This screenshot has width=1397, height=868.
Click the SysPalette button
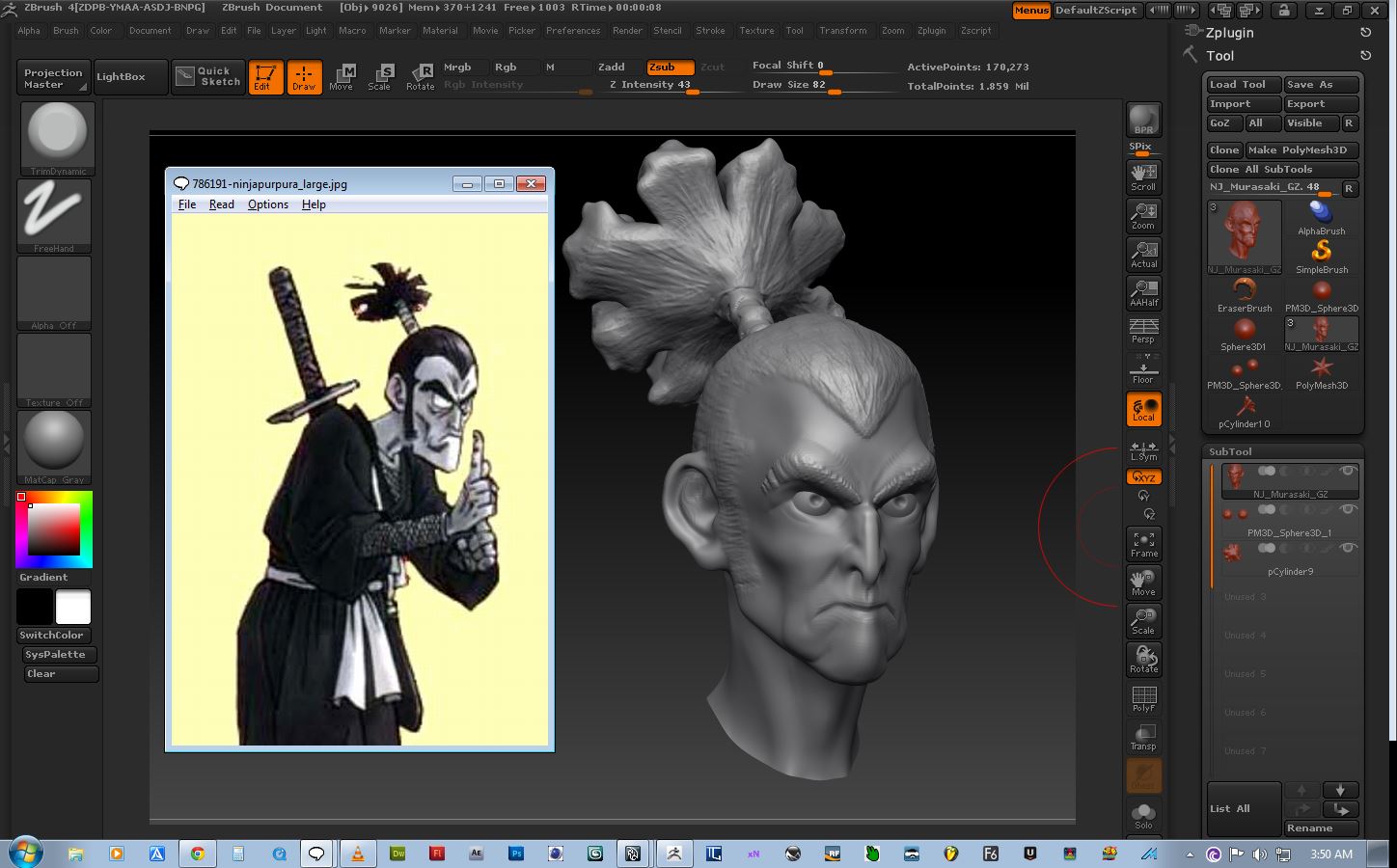tap(60, 655)
